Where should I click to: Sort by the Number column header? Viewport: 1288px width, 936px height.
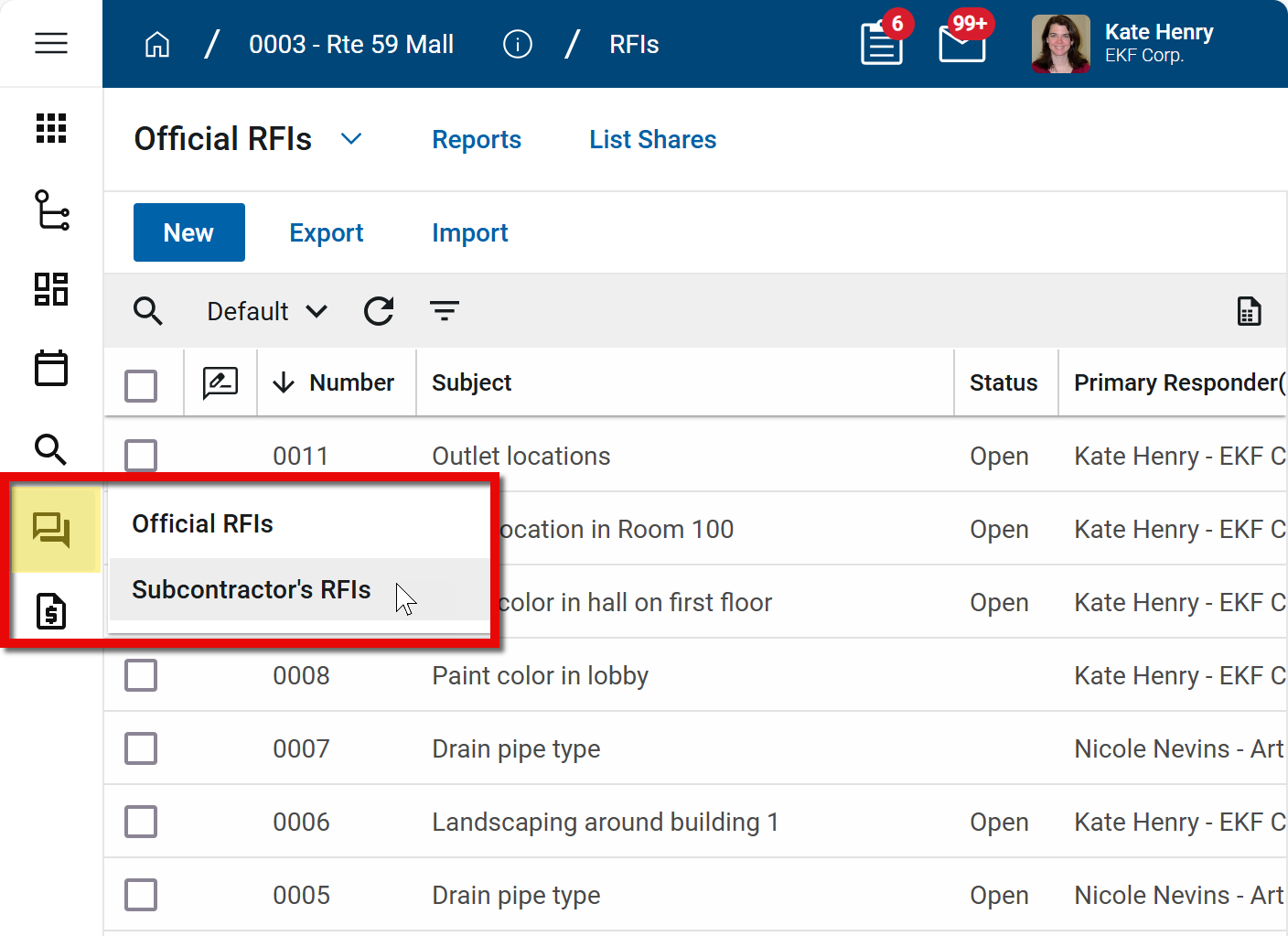pos(351,382)
